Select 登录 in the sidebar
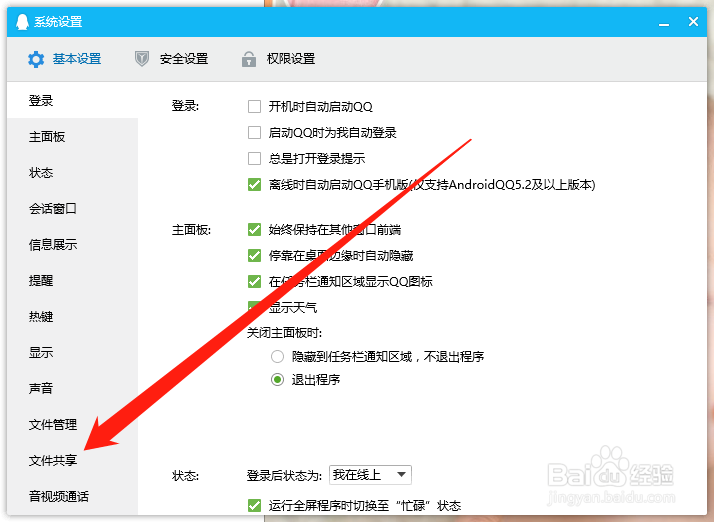 (72, 100)
